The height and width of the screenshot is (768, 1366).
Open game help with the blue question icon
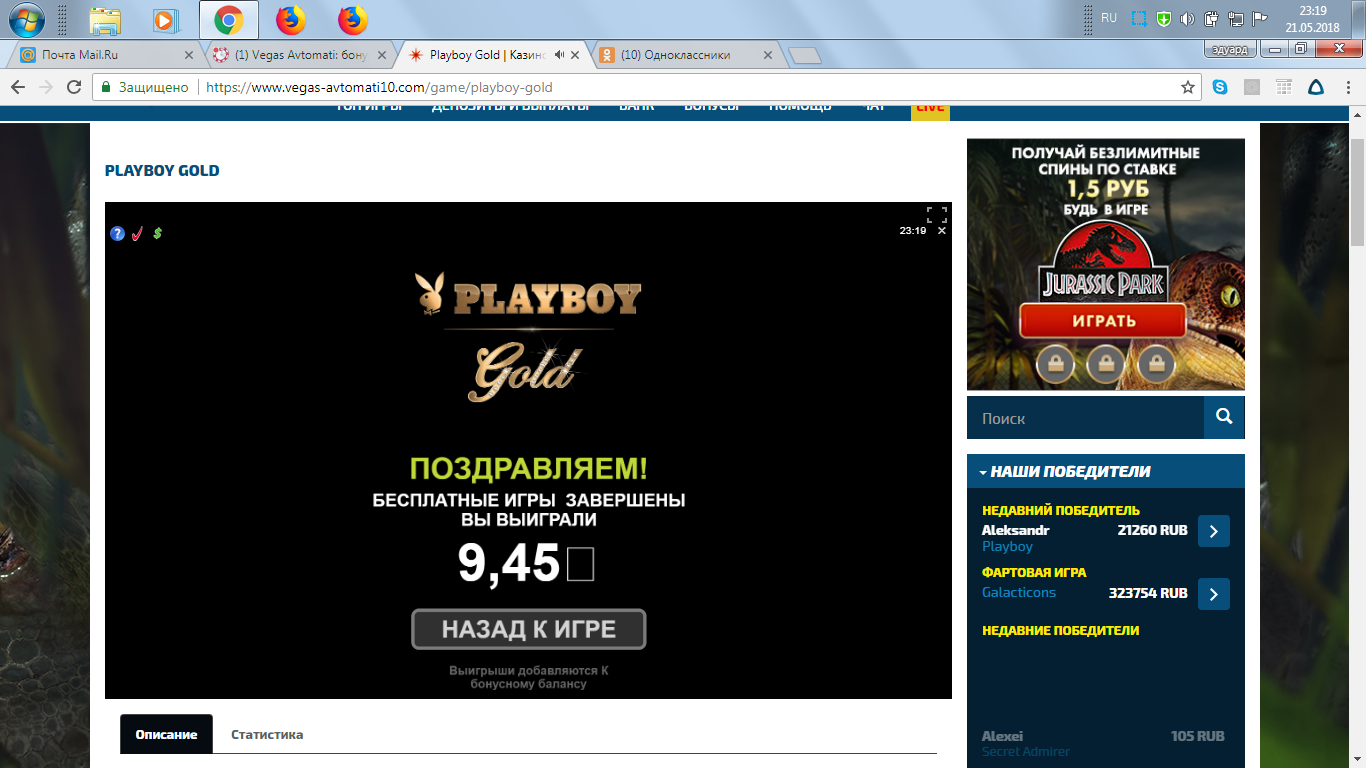(x=117, y=233)
